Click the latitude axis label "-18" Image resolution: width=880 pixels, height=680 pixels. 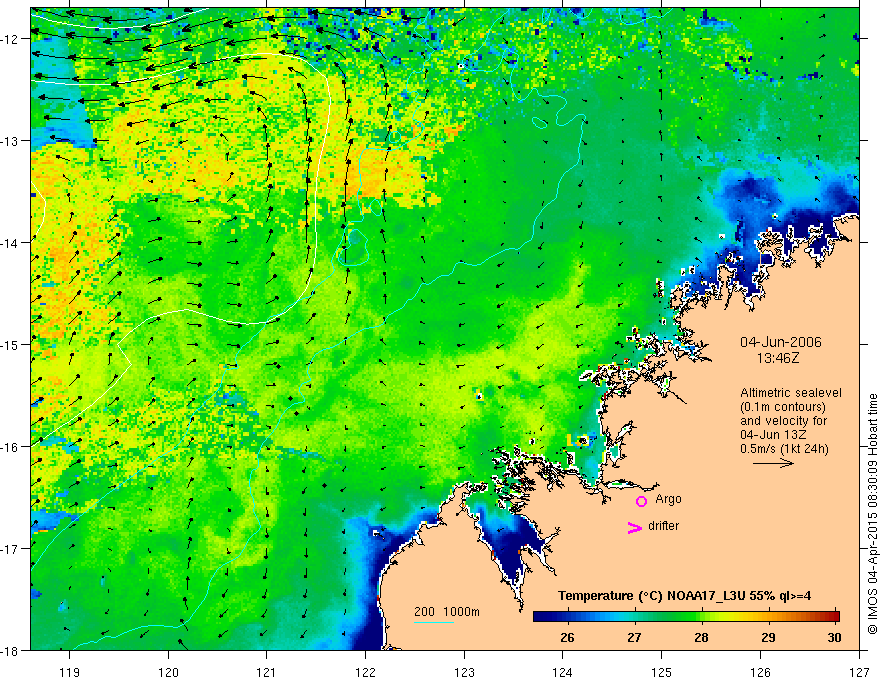pyautogui.click(x=11, y=650)
